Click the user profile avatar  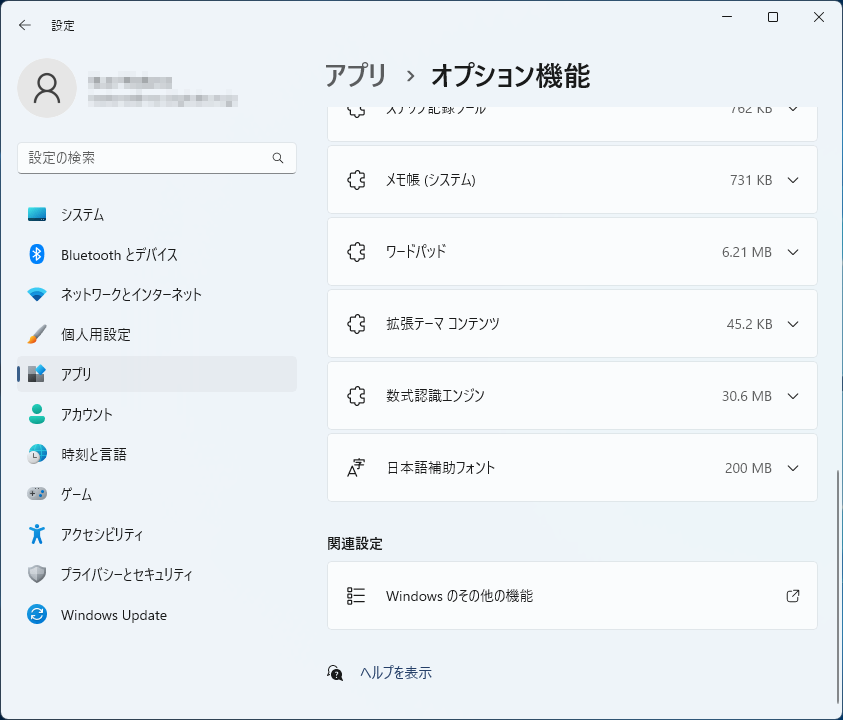coord(47,88)
